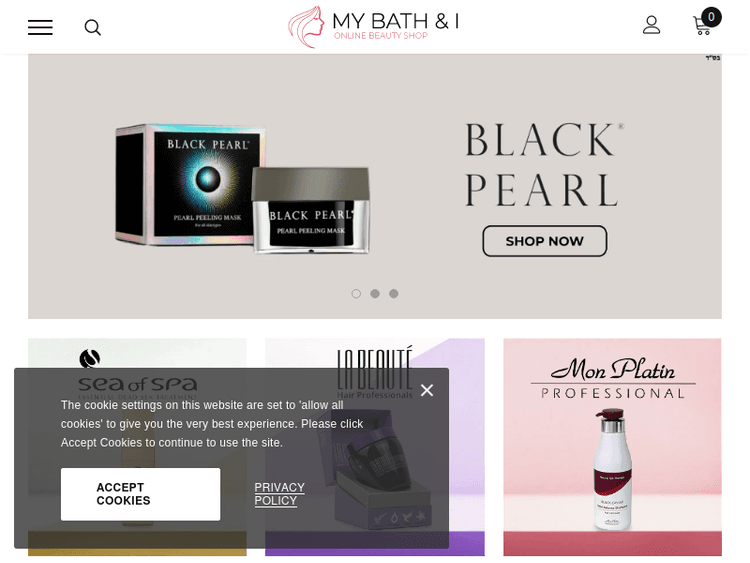Click the My Bath & I logo
Screen dimensions: 750x563
pyautogui.click(x=374, y=26)
